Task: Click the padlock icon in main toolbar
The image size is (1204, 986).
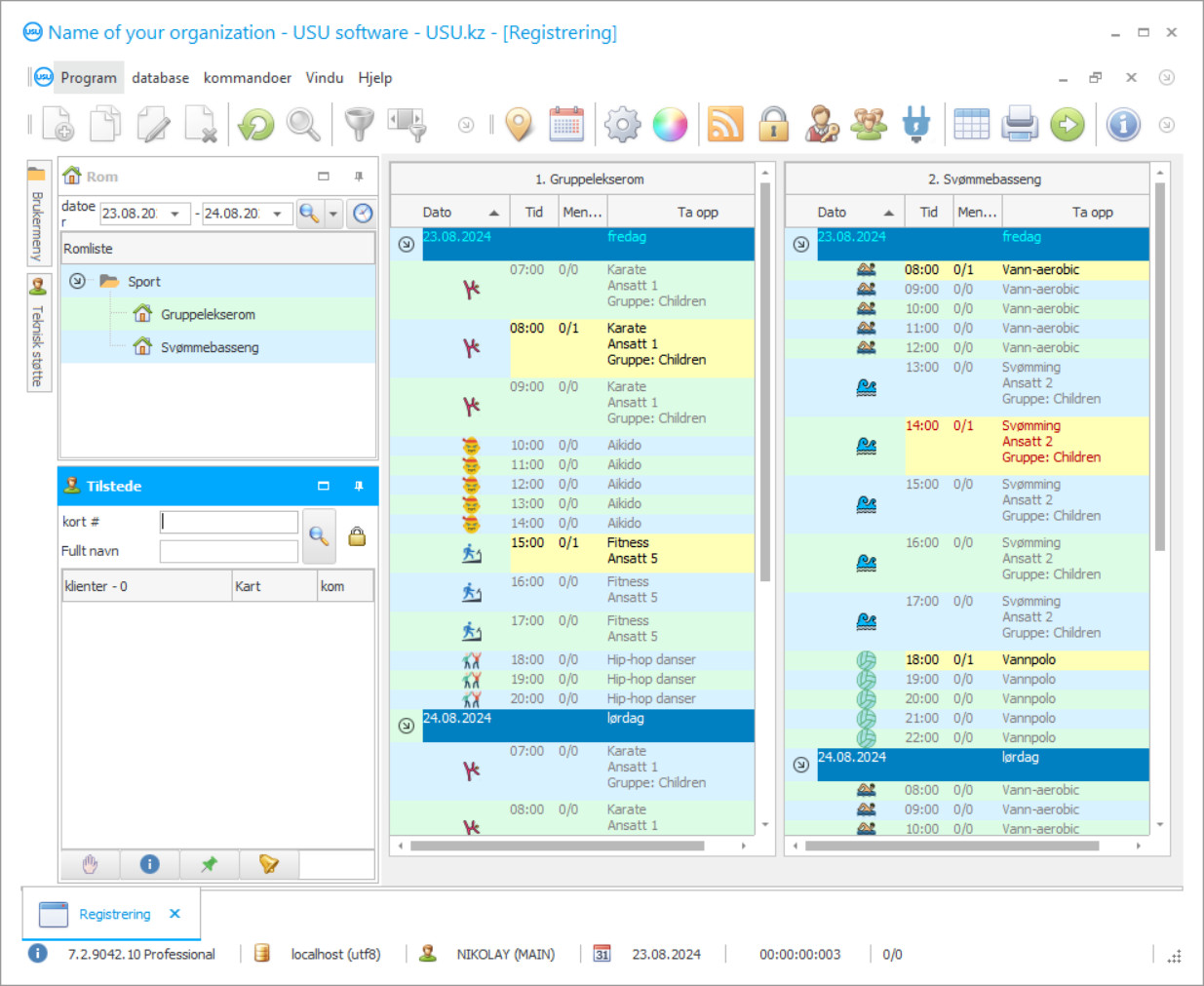Action: [x=774, y=125]
